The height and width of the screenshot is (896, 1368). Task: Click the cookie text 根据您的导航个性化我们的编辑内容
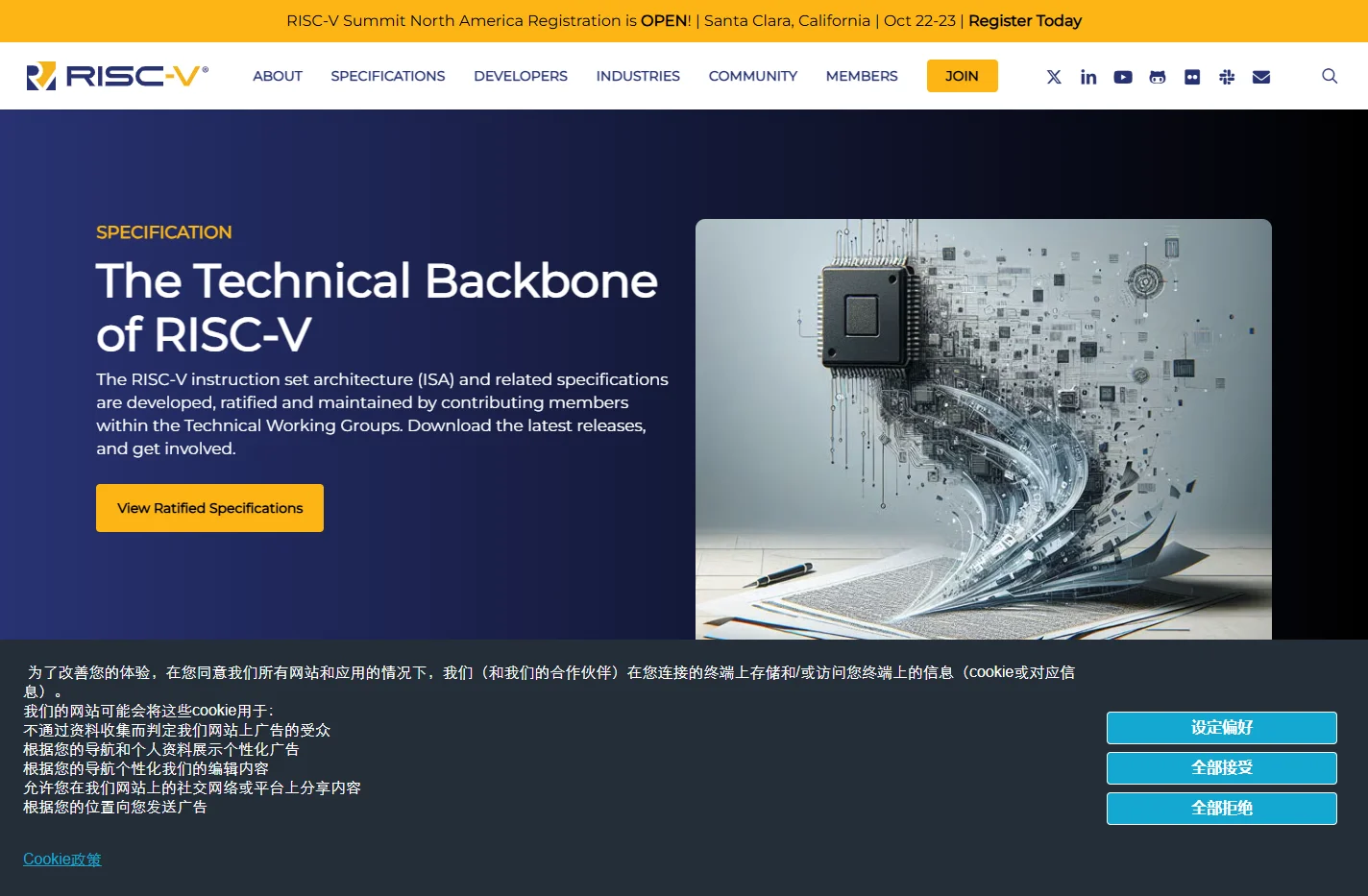(x=146, y=768)
